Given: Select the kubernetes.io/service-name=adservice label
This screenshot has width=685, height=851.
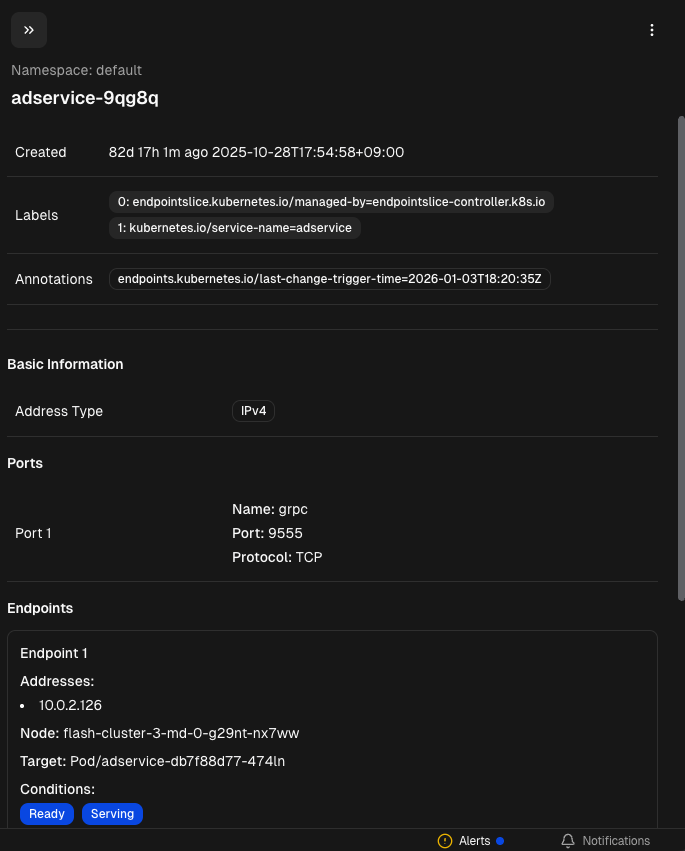Looking at the screenshot, I should pos(235,228).
